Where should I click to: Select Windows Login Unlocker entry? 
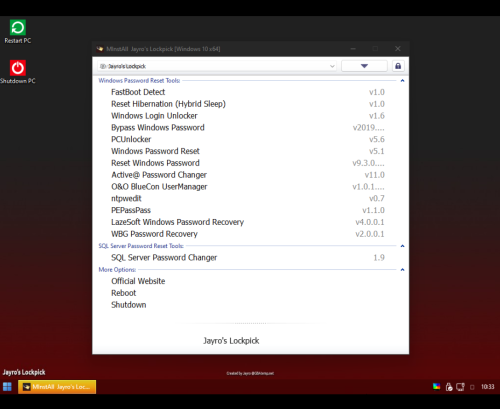click(x=248, y=116)
